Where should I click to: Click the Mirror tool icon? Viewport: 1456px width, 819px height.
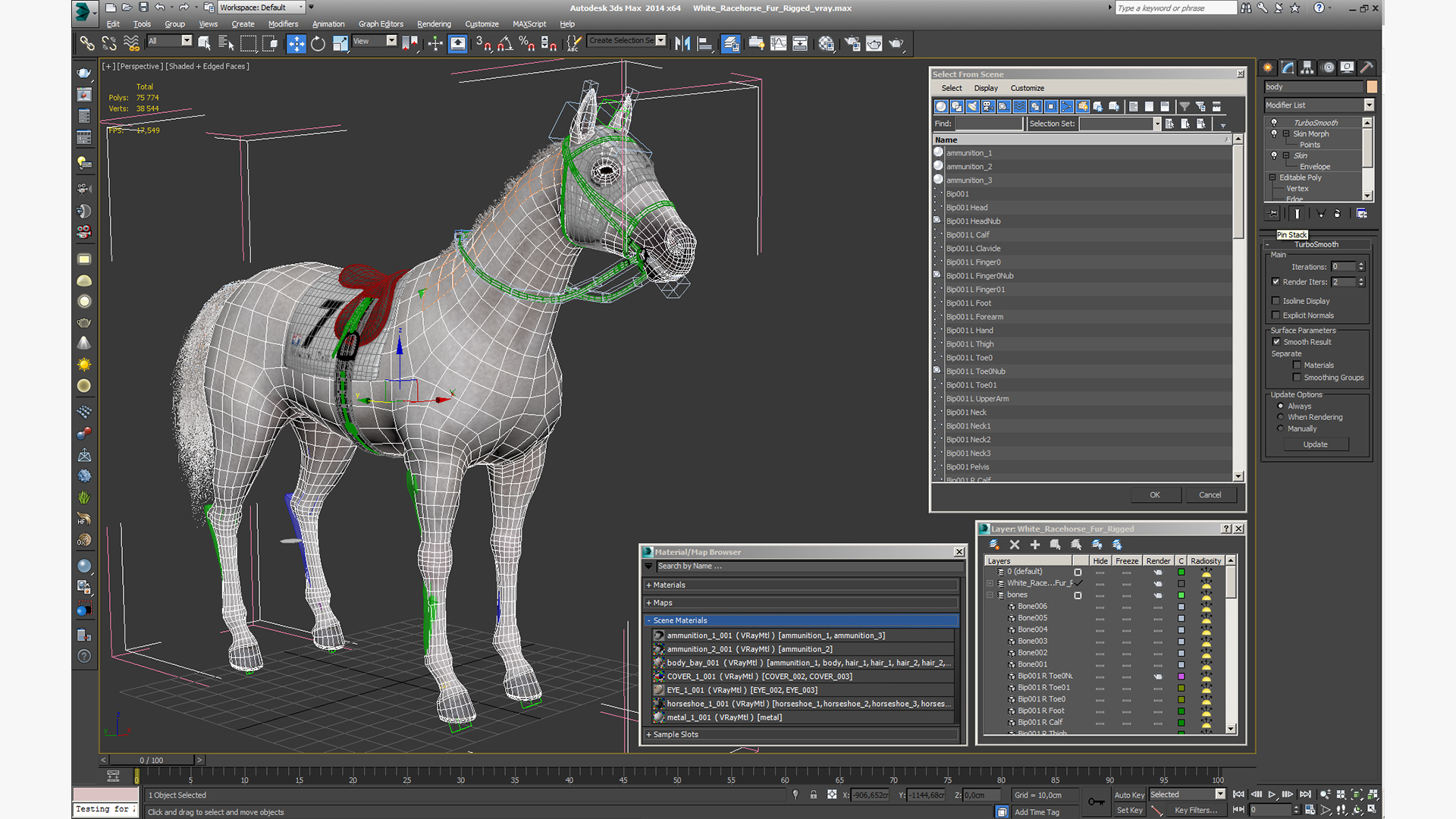[682, 44]
